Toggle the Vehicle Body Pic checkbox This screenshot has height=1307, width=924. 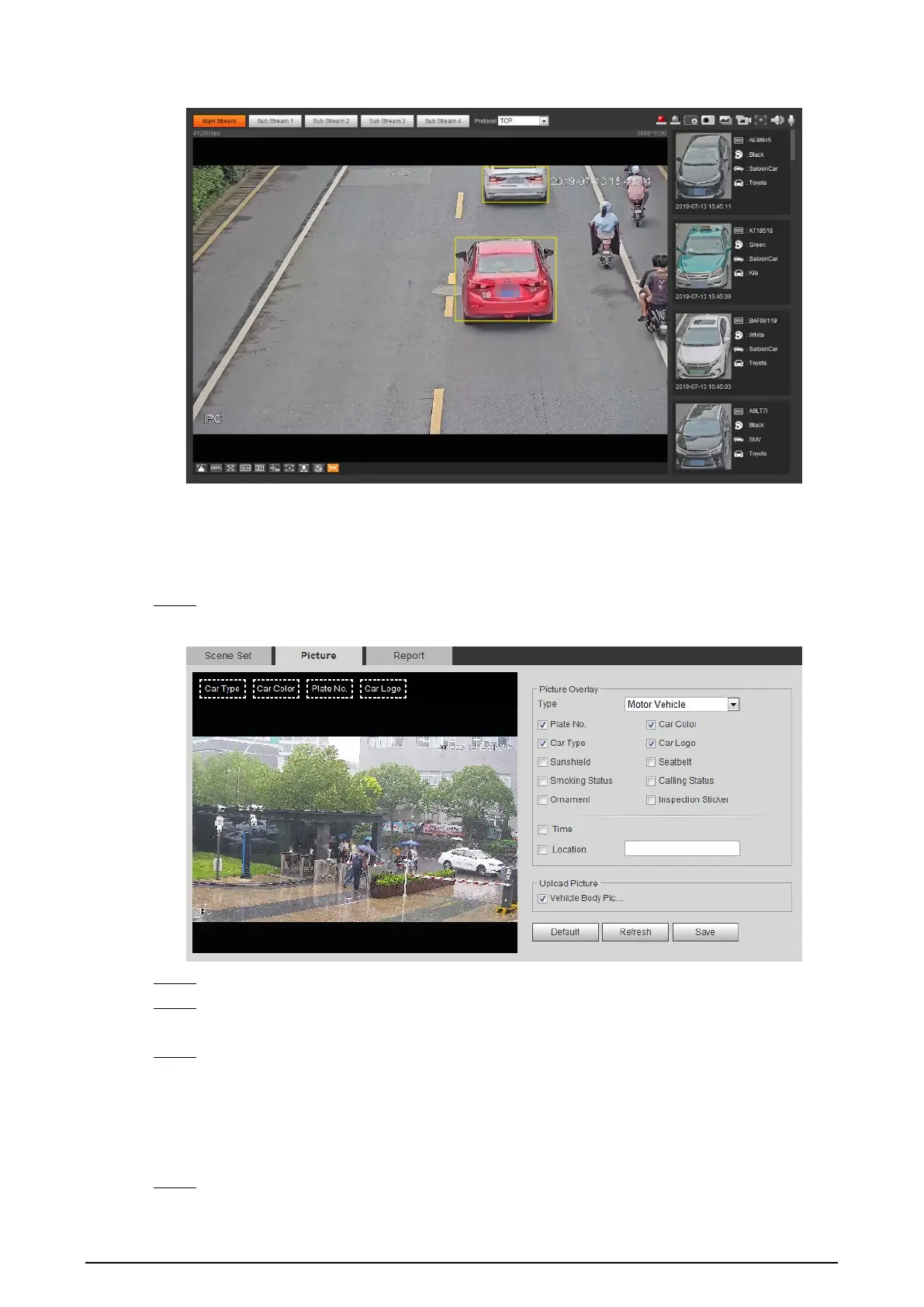542,899
